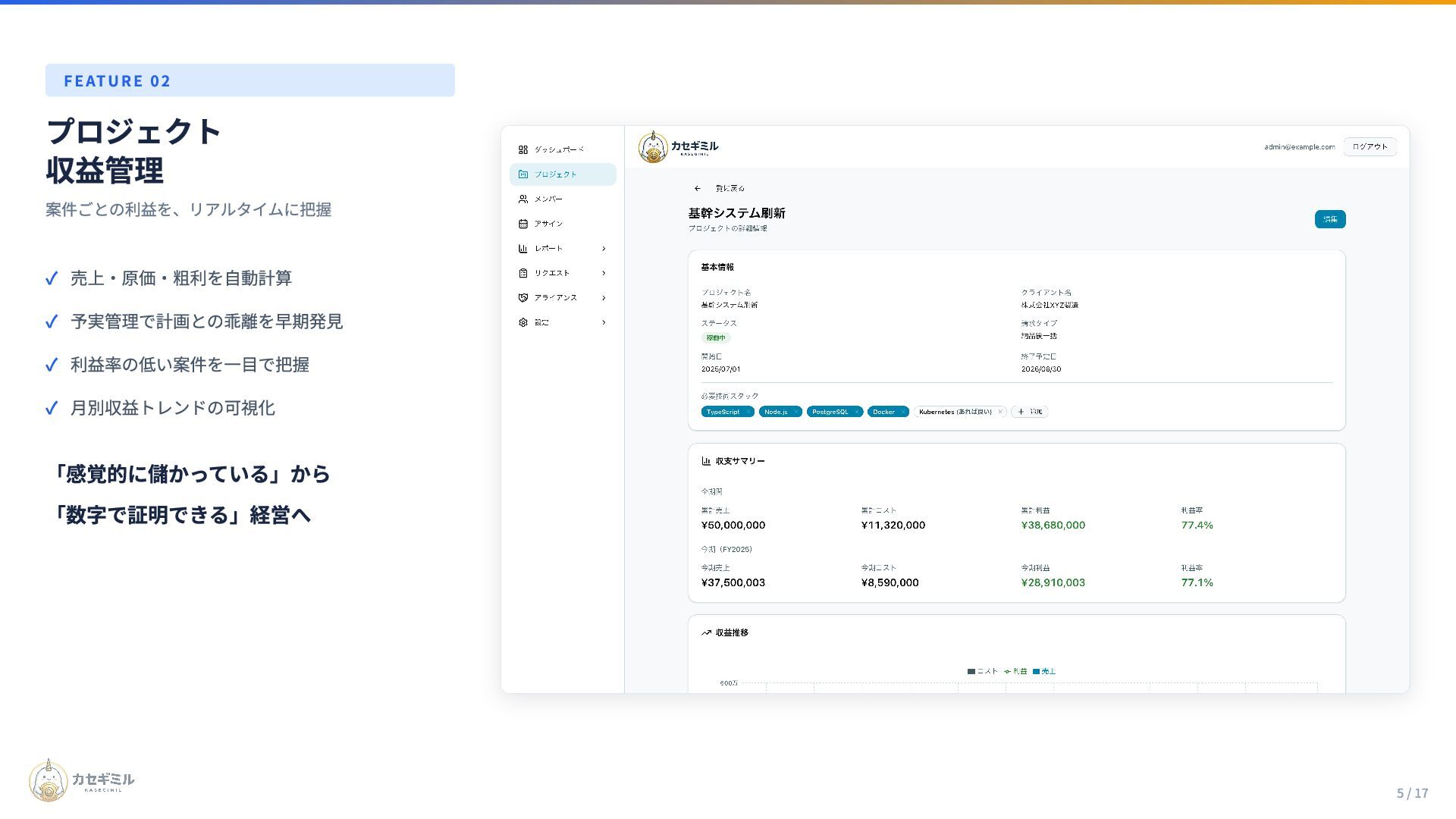This screenshot has height=819, width=1456.
Task: Select the プロジェクト sidebar menu item
Action: (563, 174)
